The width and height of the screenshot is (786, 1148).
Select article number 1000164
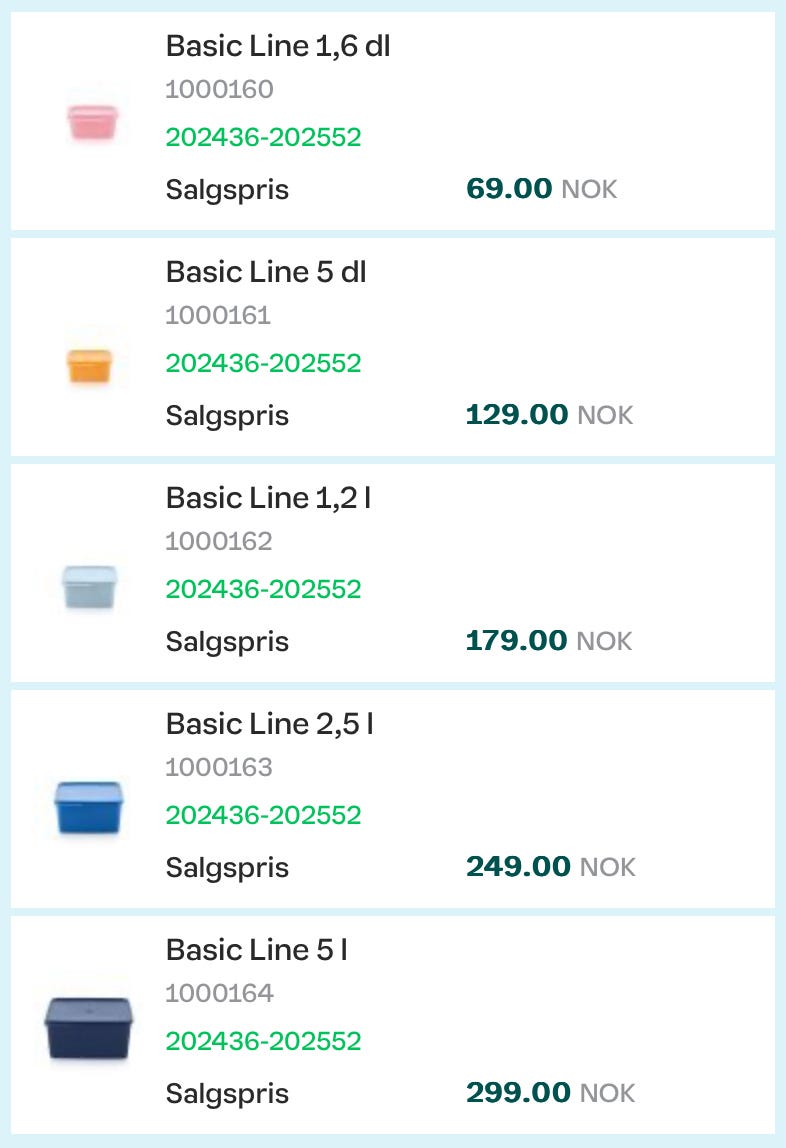tap(219, 994)
